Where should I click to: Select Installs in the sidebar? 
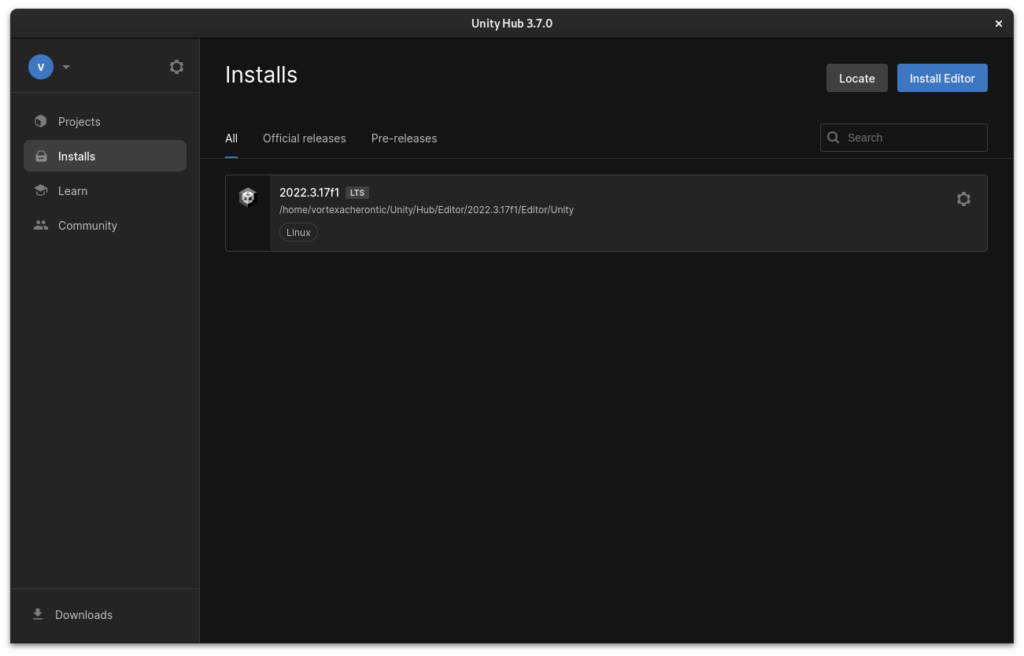click(x=105, y=156)
